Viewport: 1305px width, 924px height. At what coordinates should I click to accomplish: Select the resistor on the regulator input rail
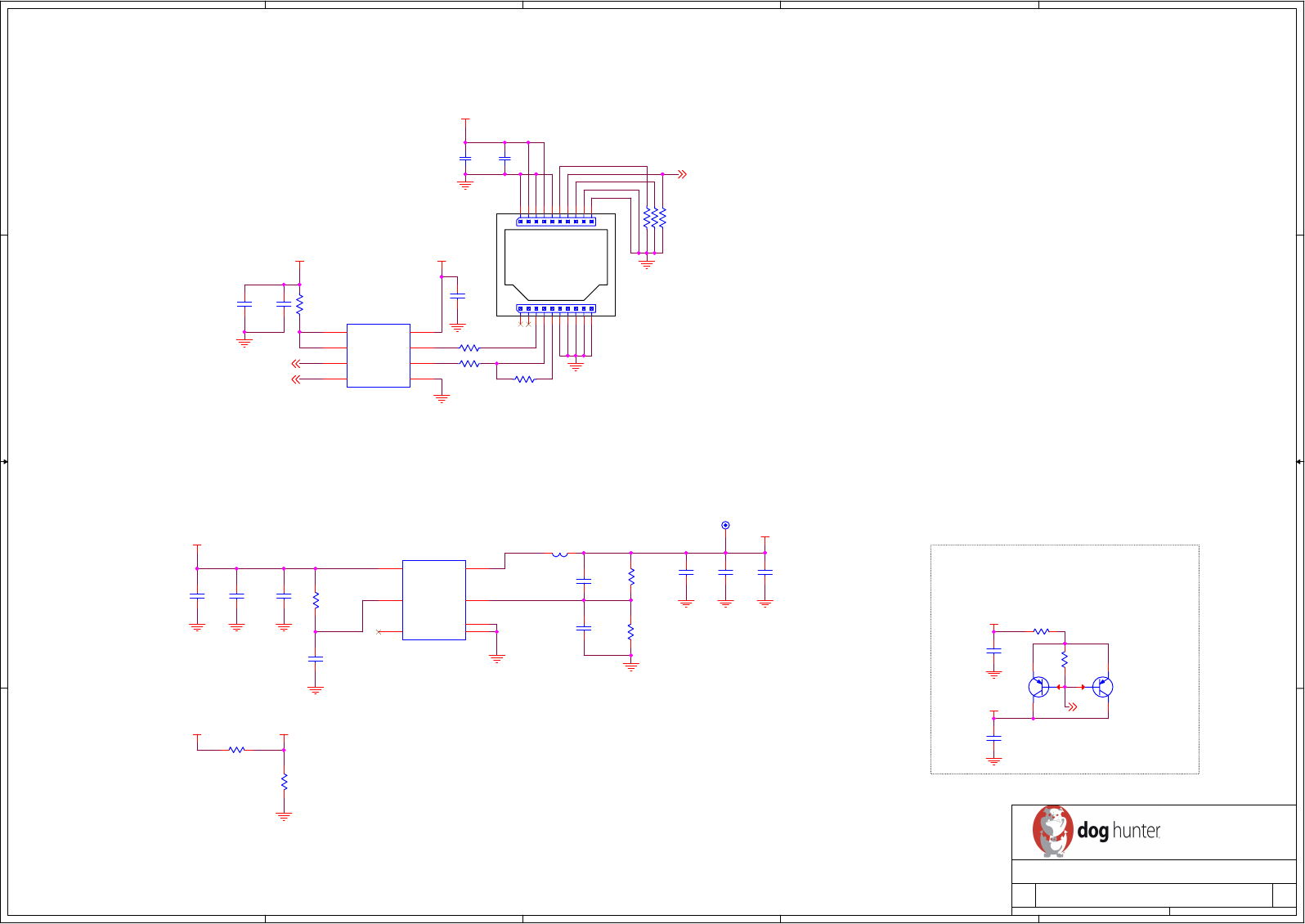tap(316, 600)
